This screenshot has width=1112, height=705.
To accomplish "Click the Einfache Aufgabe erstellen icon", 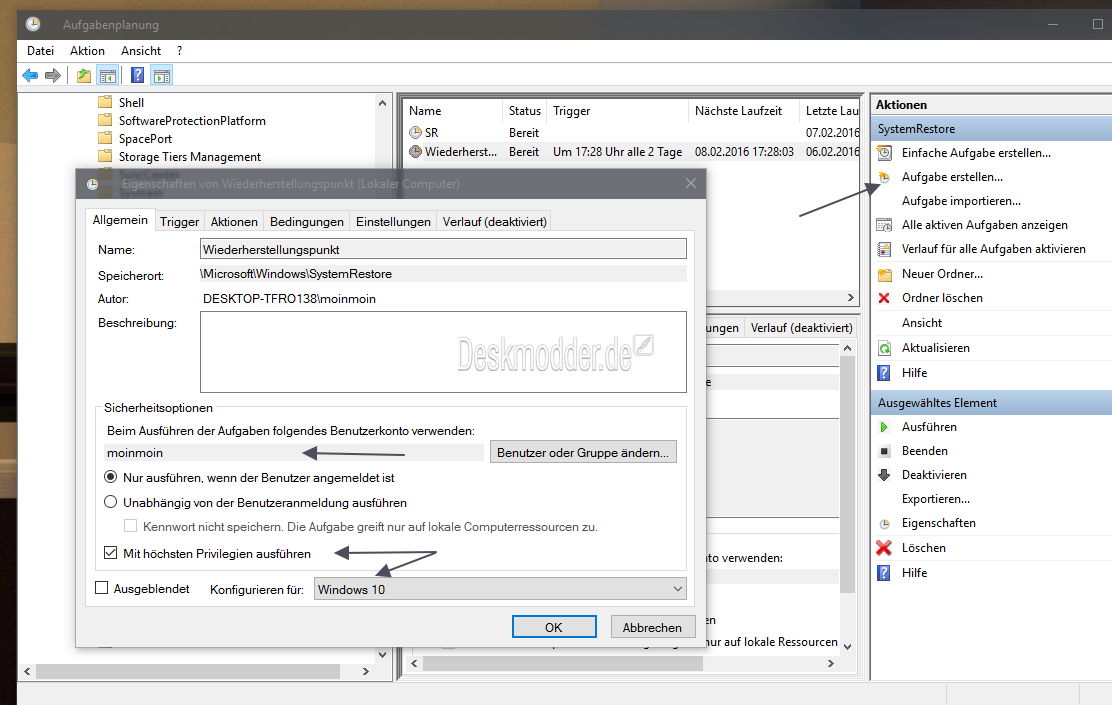I will coord(884,152).
